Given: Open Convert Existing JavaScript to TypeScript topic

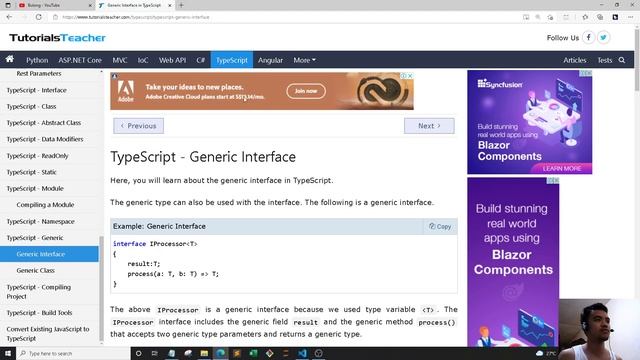Looking at the screenshot, I should 48,333.
